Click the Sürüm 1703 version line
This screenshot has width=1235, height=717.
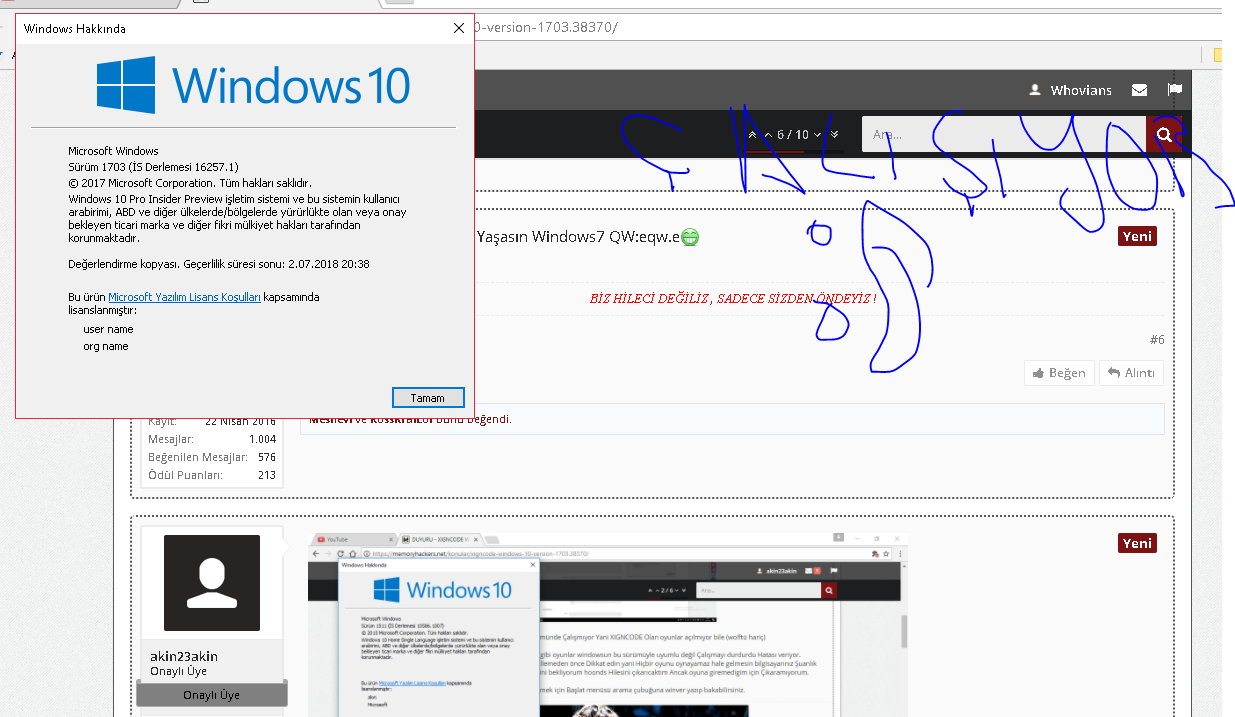click(x=153, y=167)
